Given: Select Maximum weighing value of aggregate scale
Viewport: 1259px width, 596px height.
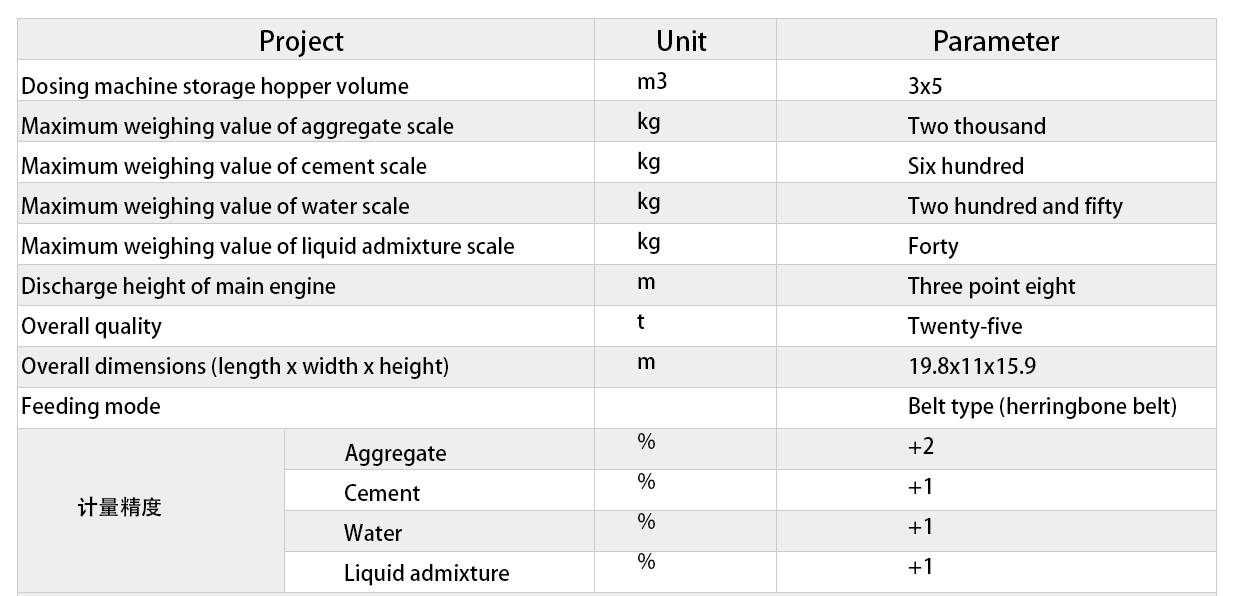Looking at the screenshot, I should click(x=237, y=126).
